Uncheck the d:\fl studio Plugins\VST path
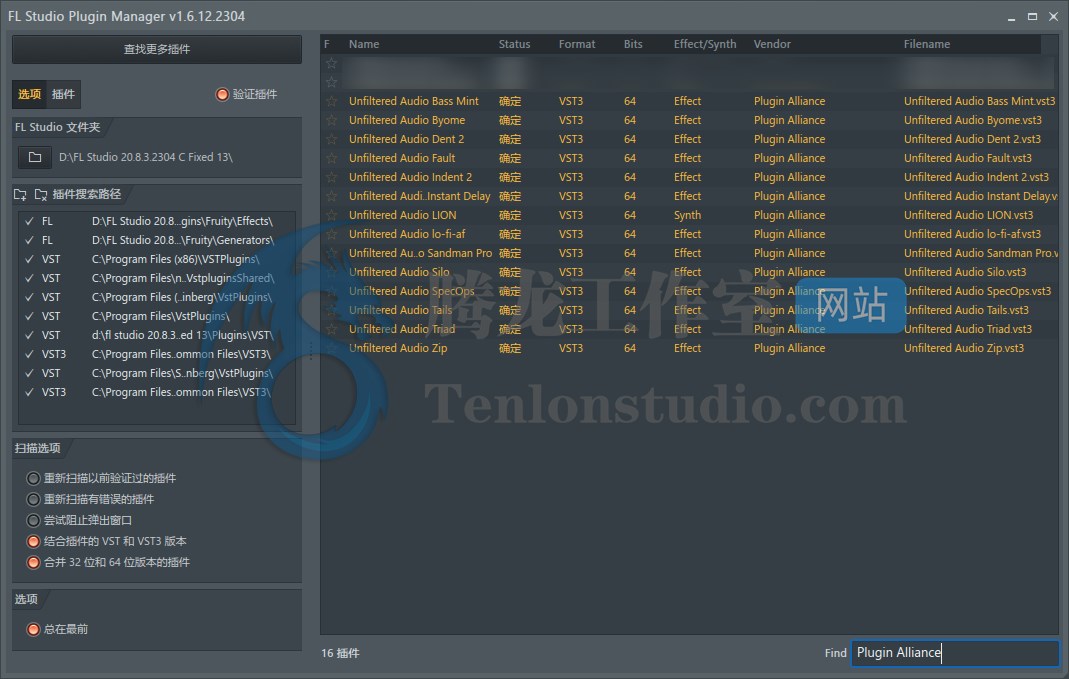This screenshot has width=1069, height=679. (x=29, y=335)
